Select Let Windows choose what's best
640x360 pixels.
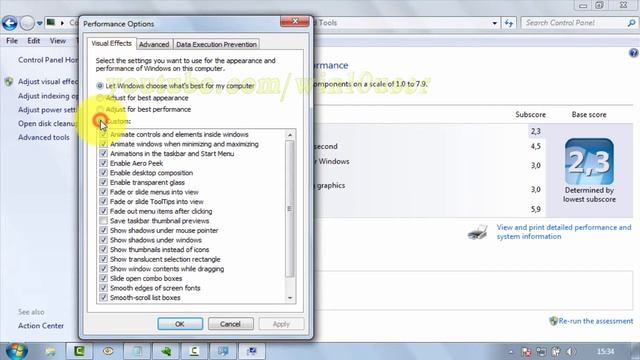coord(100,86)
